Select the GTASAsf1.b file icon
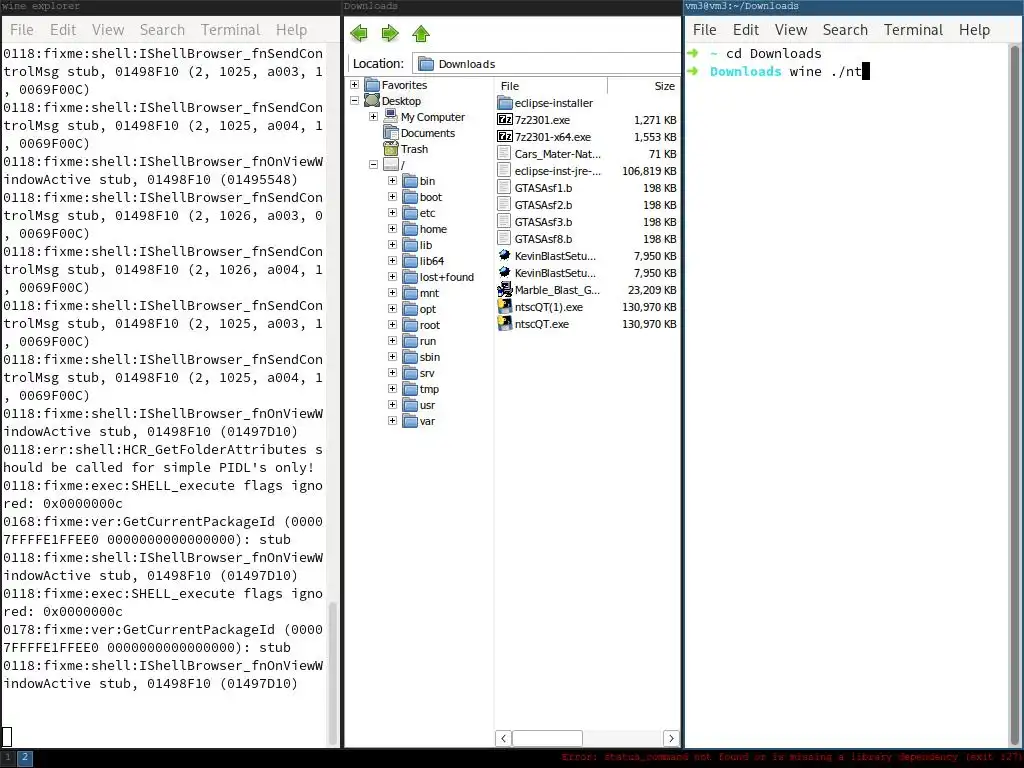Image resolution: width=1024 pixels, height=768 pixels. (504, 187)
